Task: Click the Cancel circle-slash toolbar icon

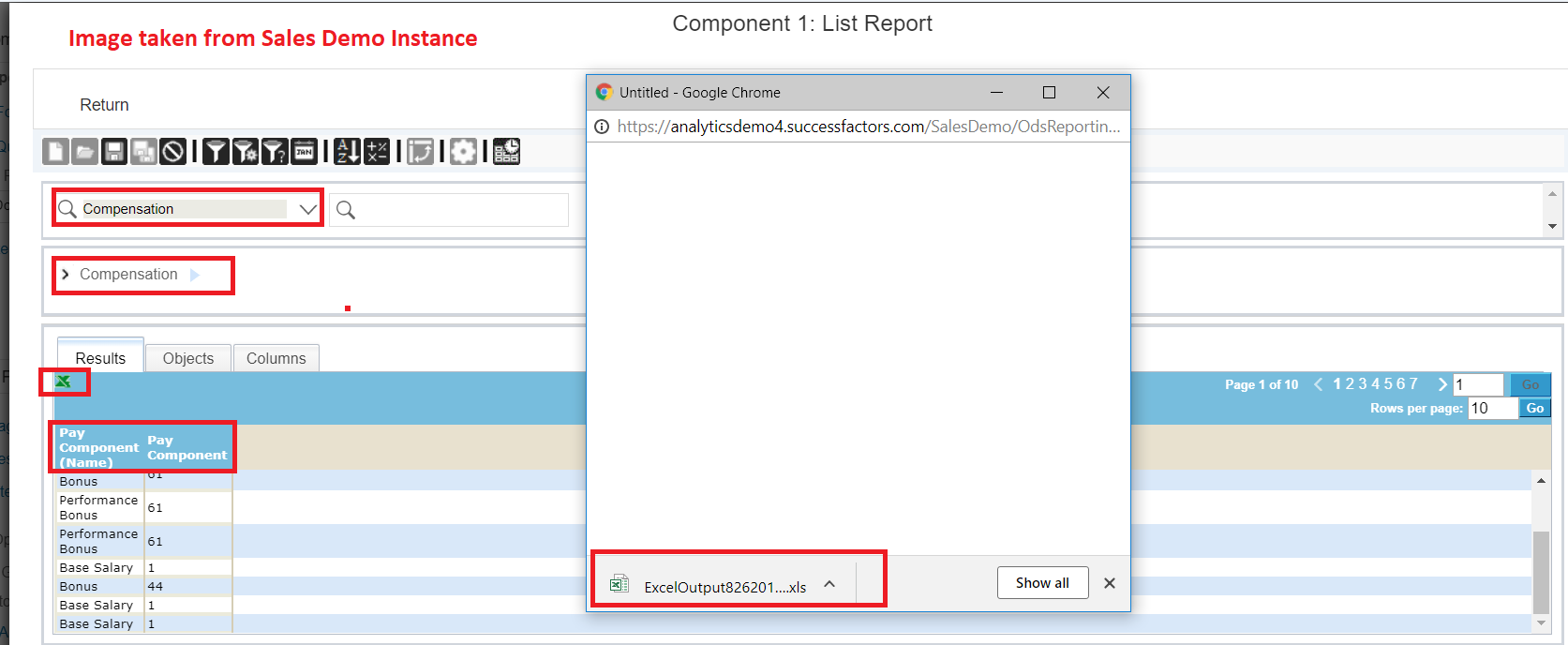Action: pos(173,151)
